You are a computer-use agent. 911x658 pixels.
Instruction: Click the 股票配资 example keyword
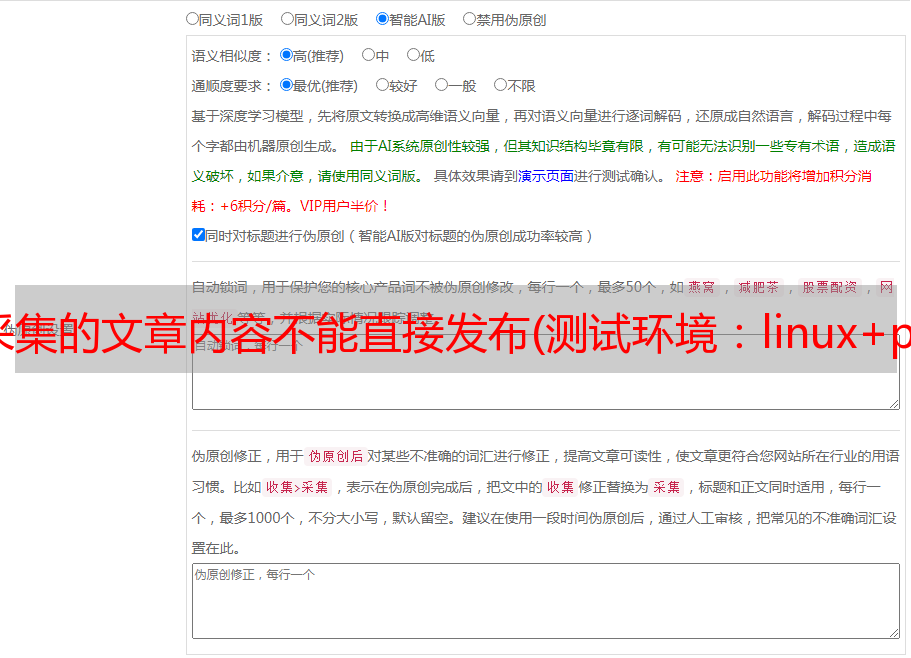[830, 287]
